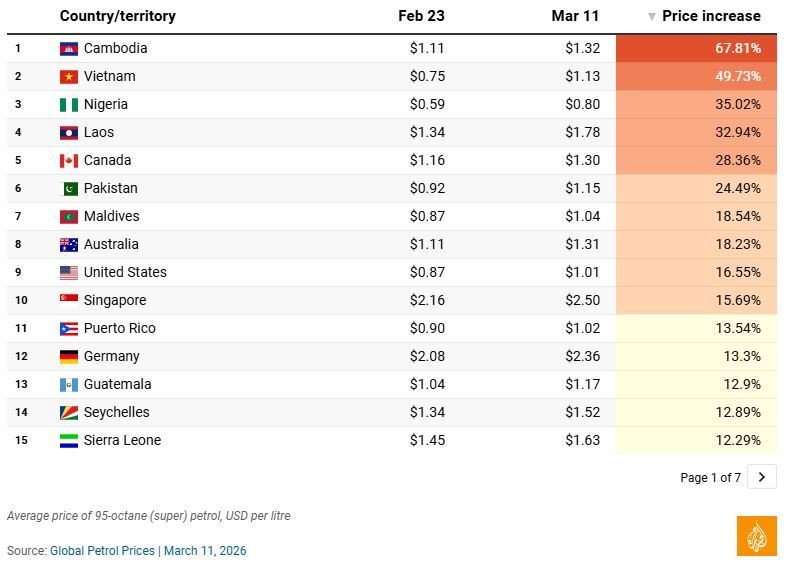Image resolution: width=790 pixels, height=569 pixels.
Task: Click the Cambodia flag icon
Action: pos(68,49)
